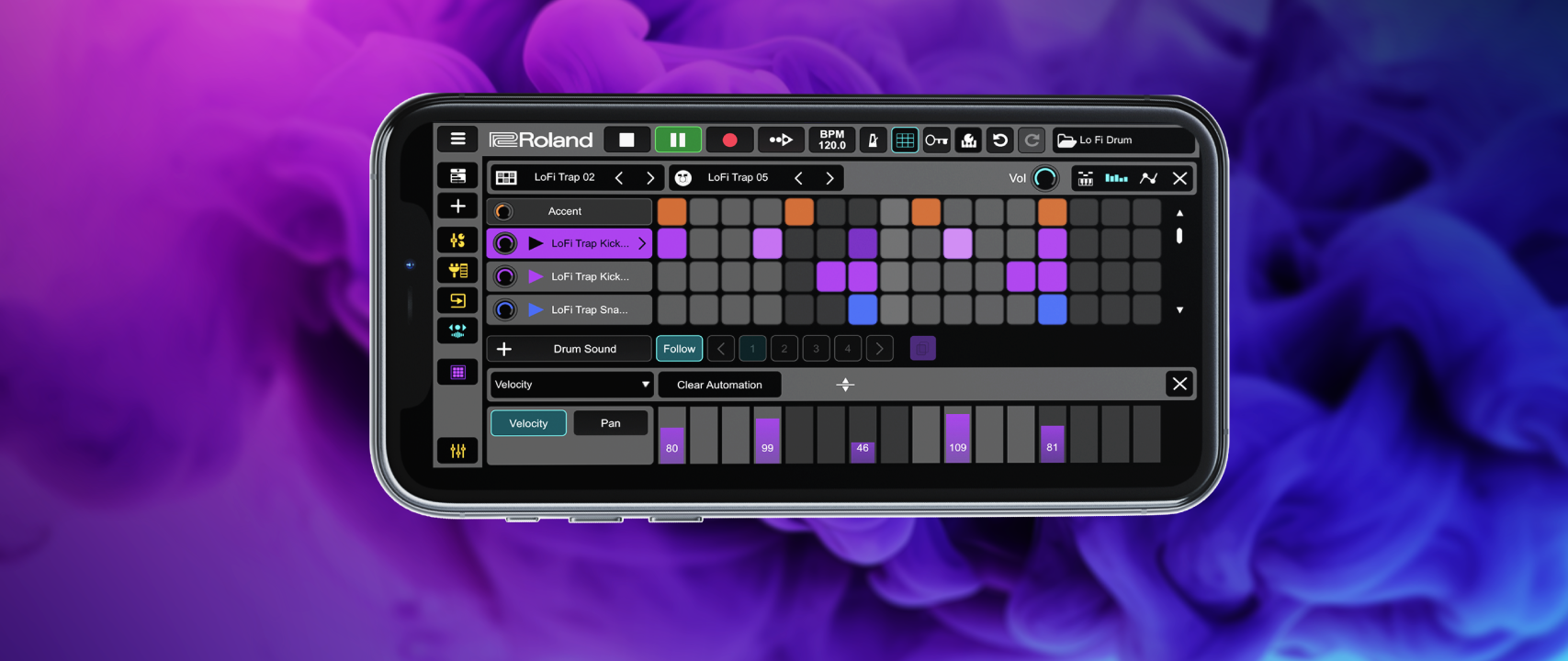This screenshot has height=661, width=1568.
Task: Add a new Drum Sound
Action: 570,349
